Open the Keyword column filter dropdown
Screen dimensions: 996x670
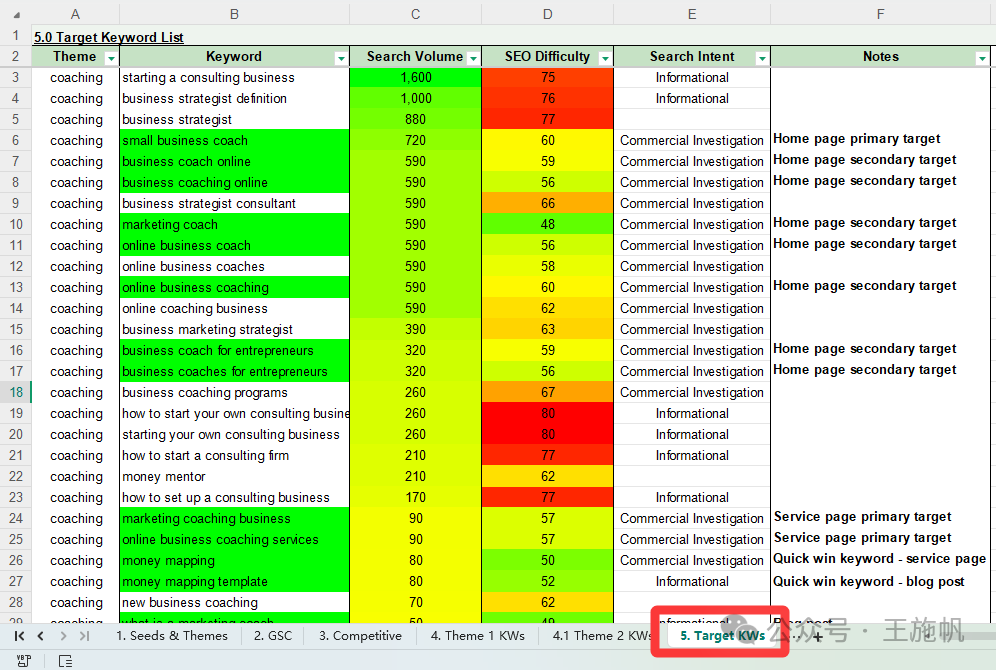341,58
